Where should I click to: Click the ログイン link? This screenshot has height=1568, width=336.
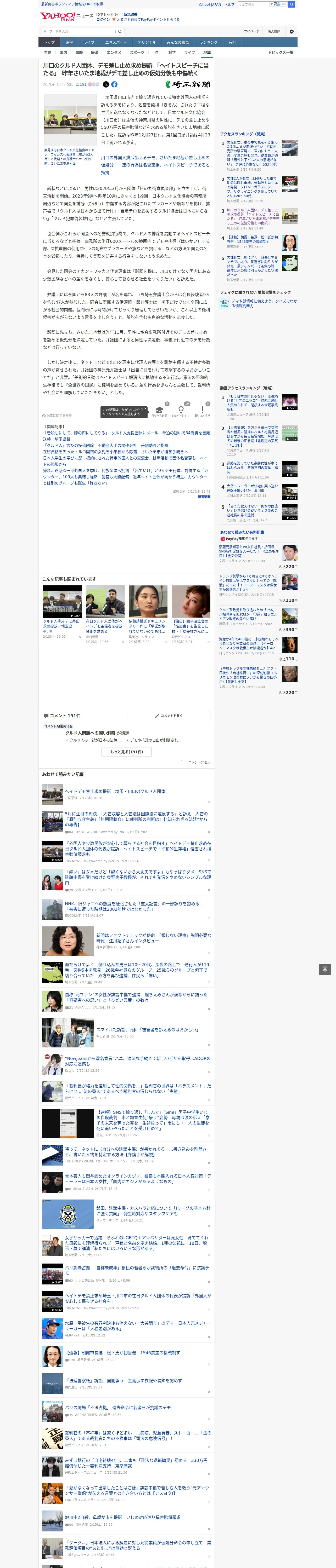pos(103,20)
